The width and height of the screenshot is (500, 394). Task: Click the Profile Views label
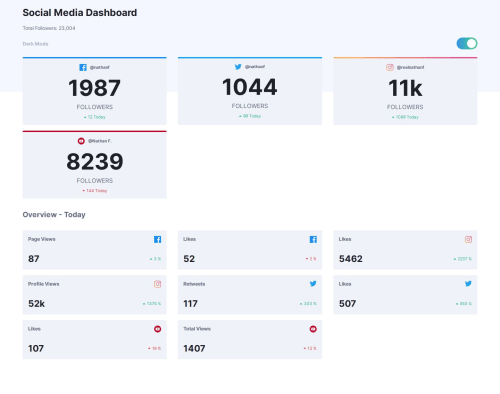[x=44, y=284]
